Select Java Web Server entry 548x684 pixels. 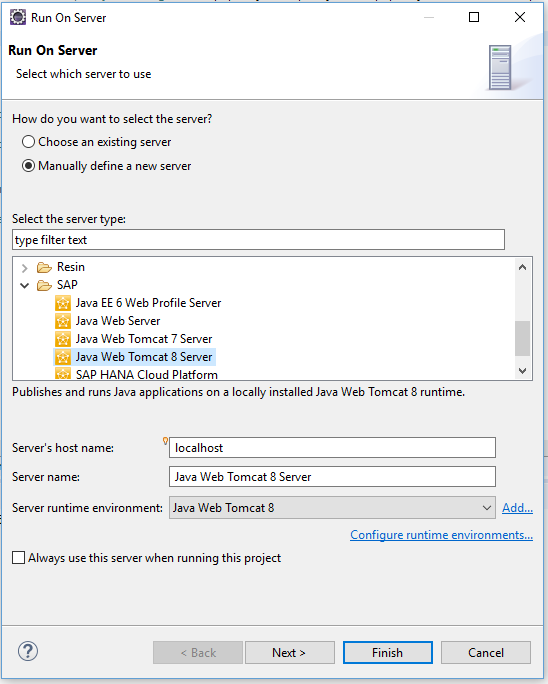tap(118, 321)
